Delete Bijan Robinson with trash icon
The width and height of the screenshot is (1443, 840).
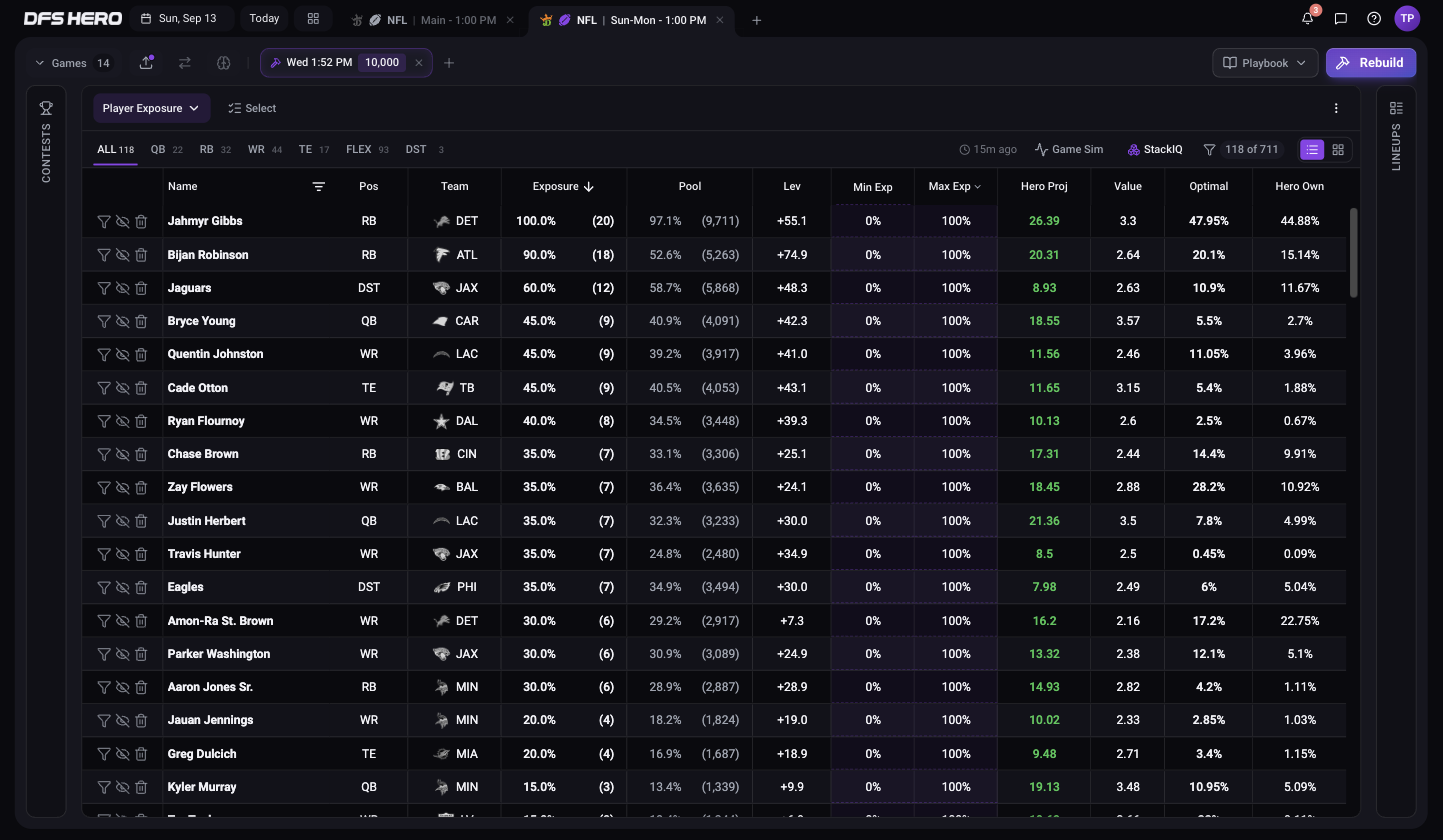pos(141,255)
